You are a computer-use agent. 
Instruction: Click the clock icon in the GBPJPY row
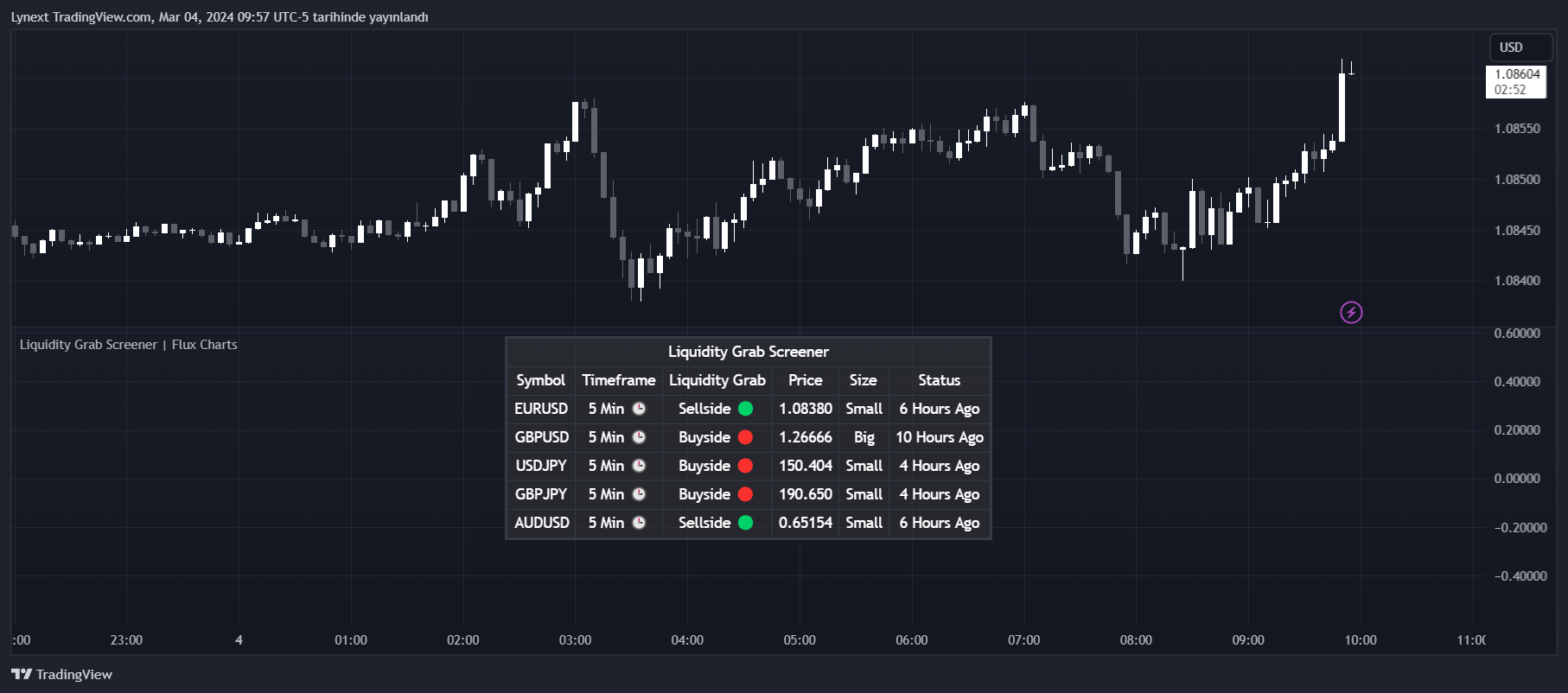(x=639, y=494)
